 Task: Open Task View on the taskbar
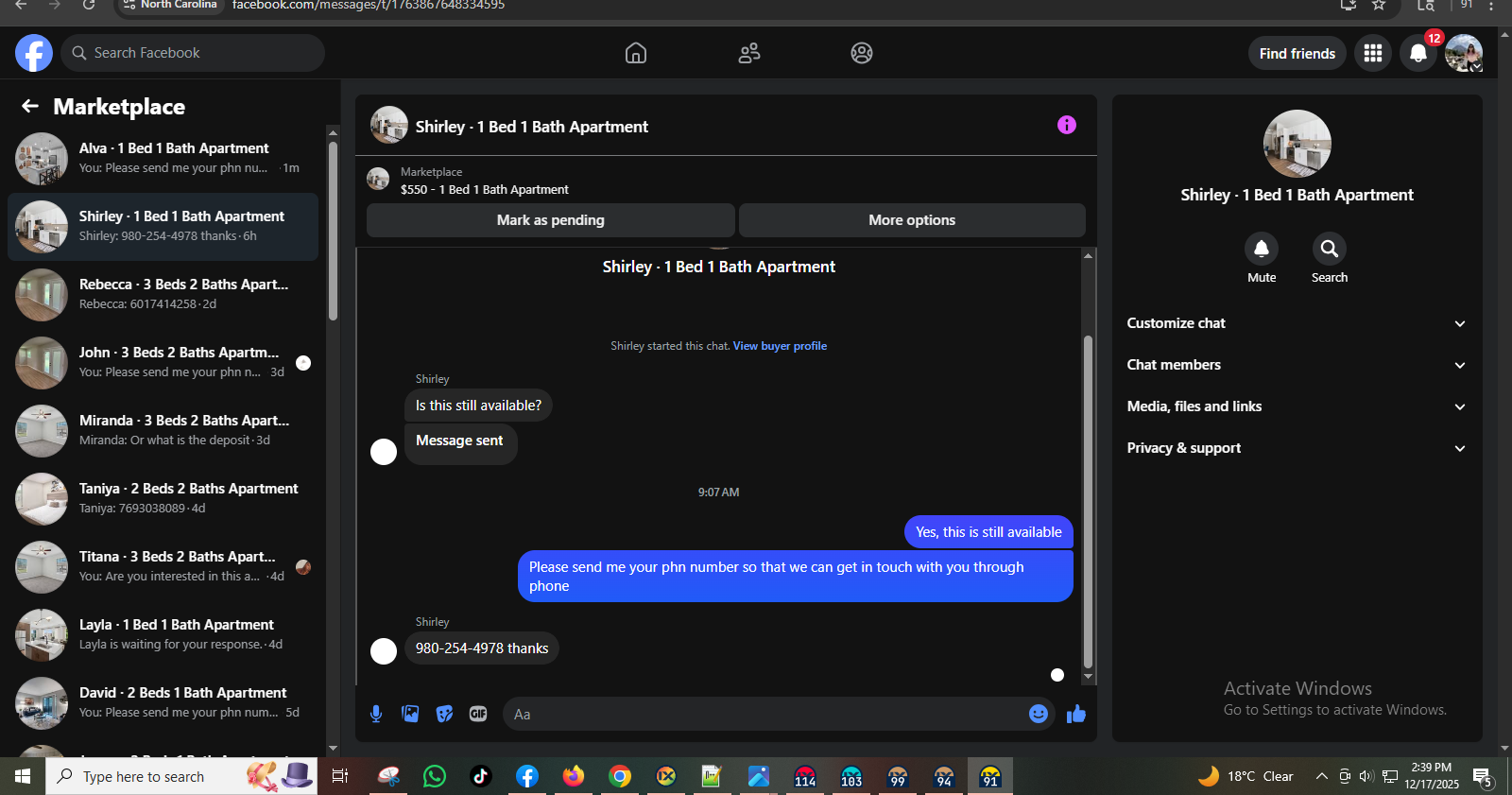click(x=340, y=776)
